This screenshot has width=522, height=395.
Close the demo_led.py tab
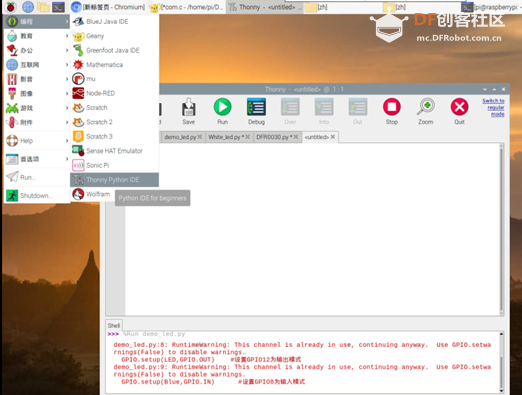(x=200, y=137)
